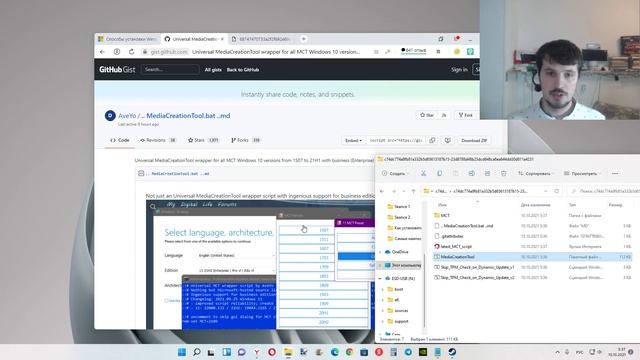Click the Copy icon in Explorer toolbar
Screen dimensions: 640x360
point(439,173)
